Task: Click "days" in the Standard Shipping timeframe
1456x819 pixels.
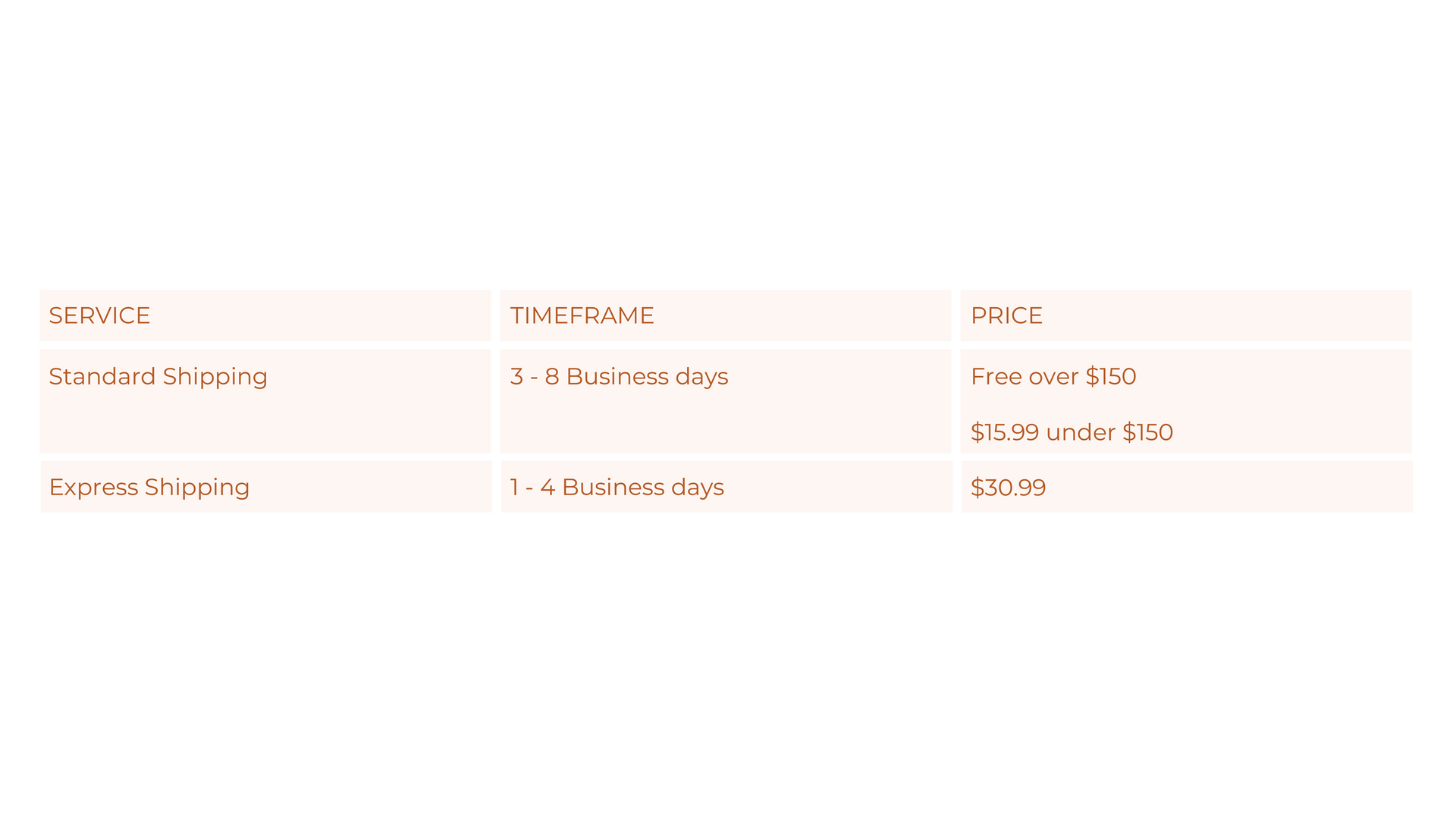Action: pyautogui.click(x=701, y=376)
